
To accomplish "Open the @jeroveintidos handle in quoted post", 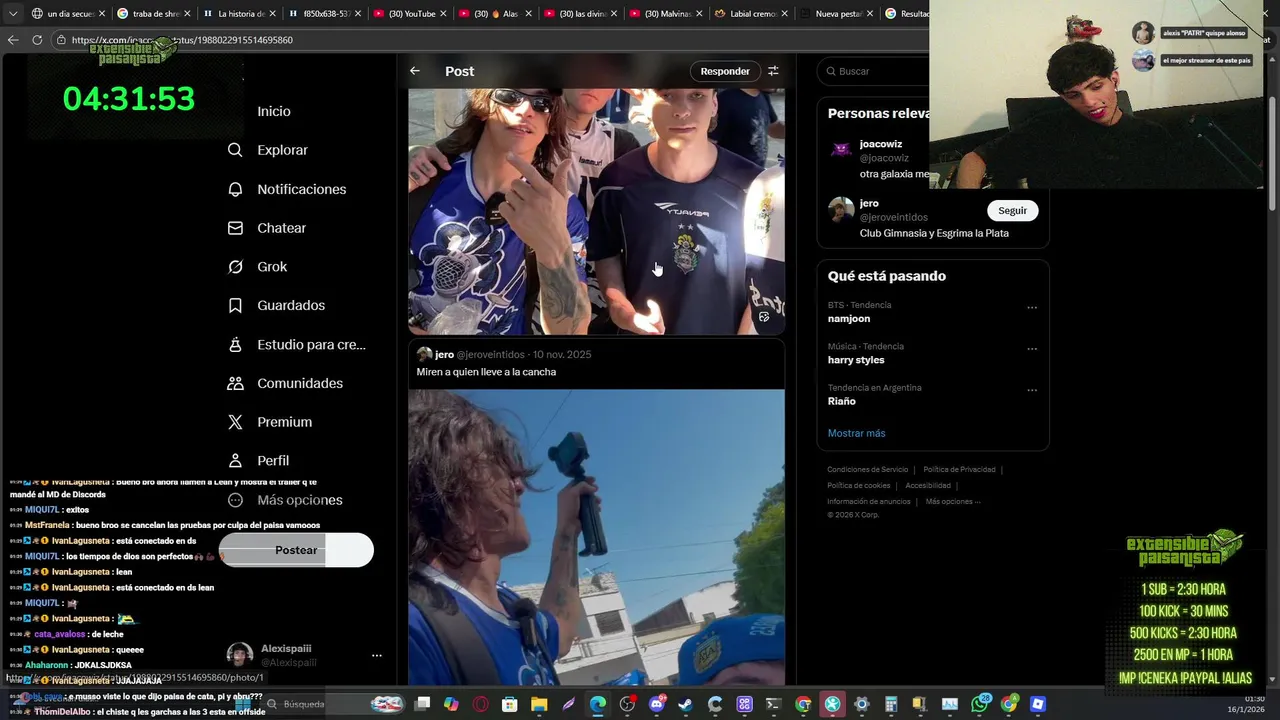I will tap(491, 355).
